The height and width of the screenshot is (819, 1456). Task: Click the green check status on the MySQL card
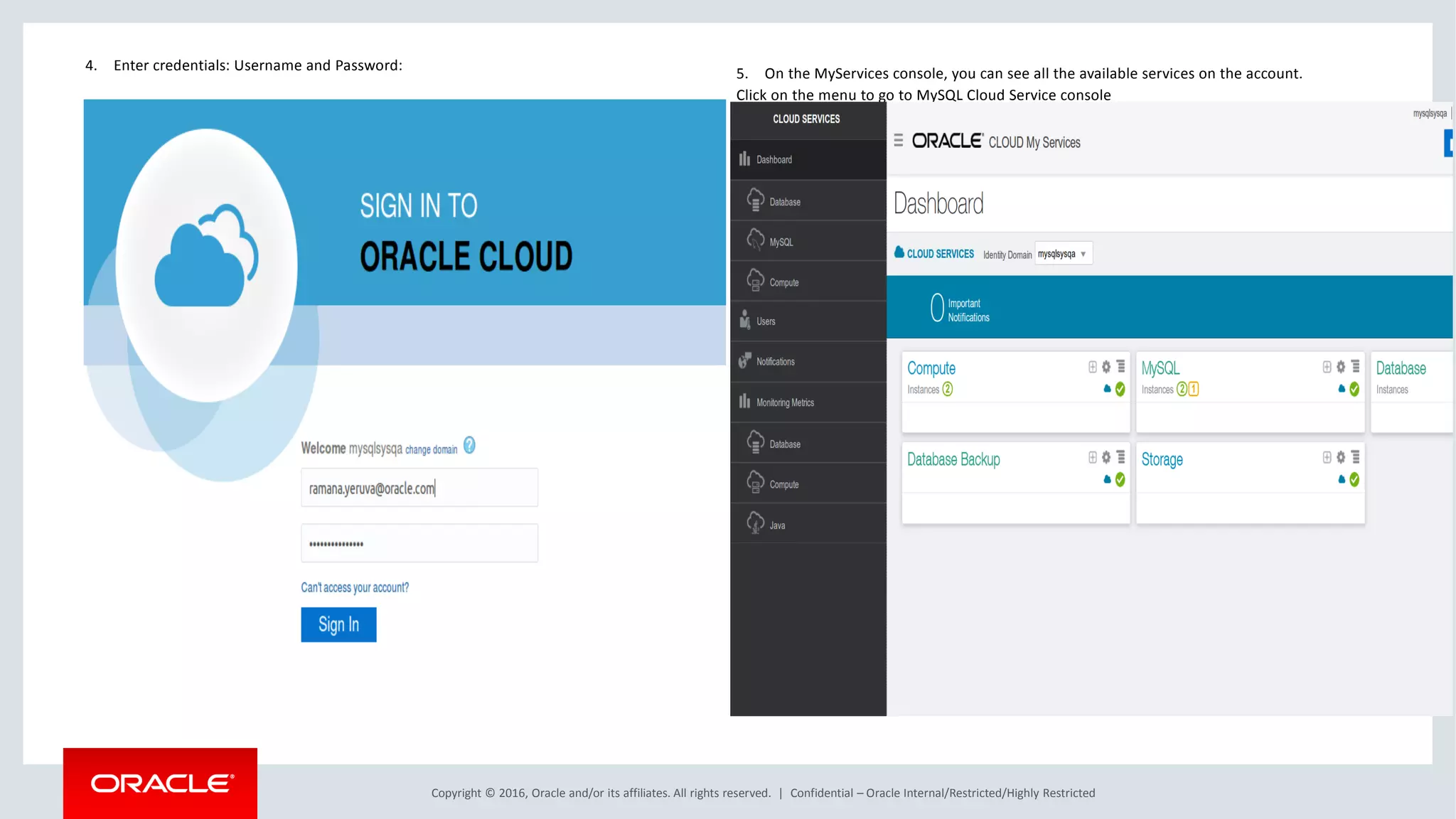point(1354,389)
